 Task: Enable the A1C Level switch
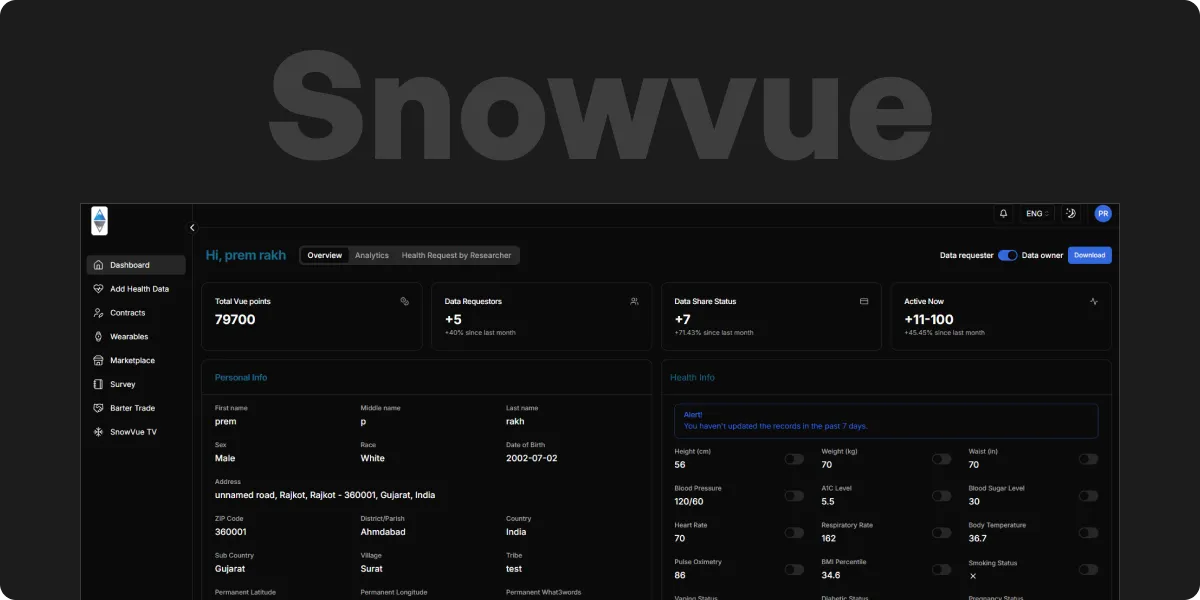click(x=941, y=496)
